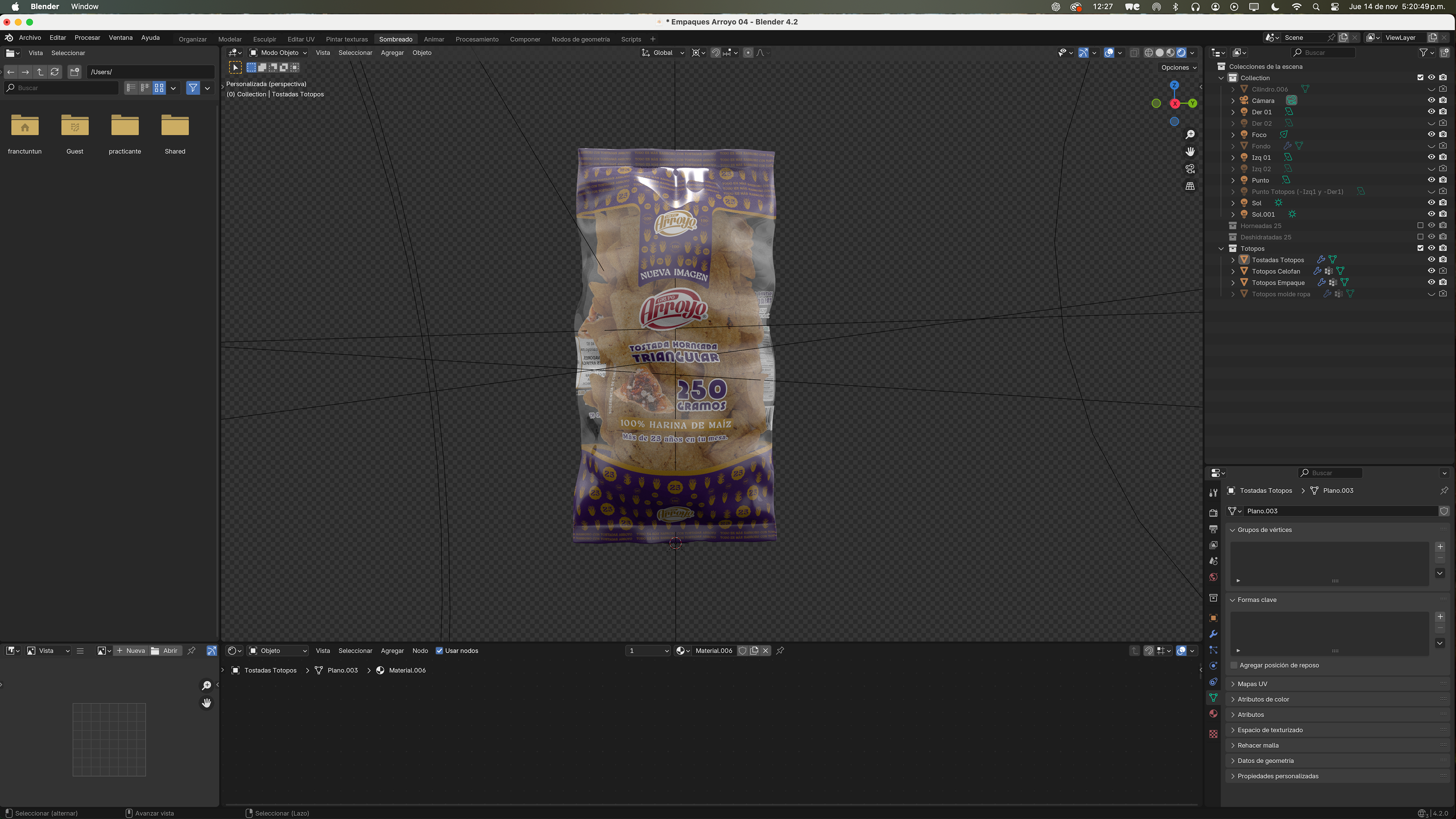Click the Nodo menu in node editor
This screenshot has height=819, width=1456.
[x=420, y=651]
